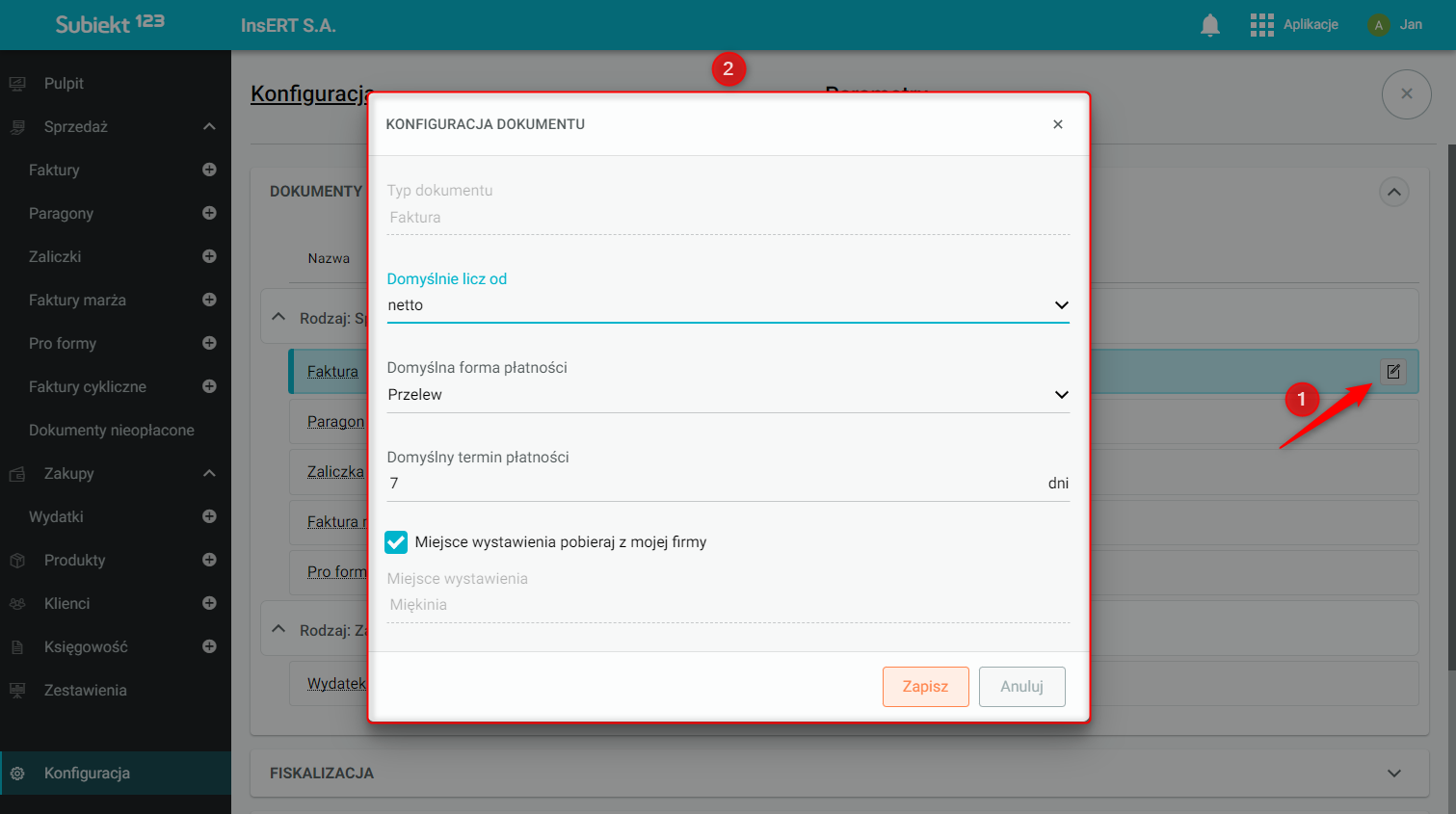Screen dimensions: 1456x814
Task: Open the Domyślnie licz od dropdown
Action: click(x=728, y=305)
